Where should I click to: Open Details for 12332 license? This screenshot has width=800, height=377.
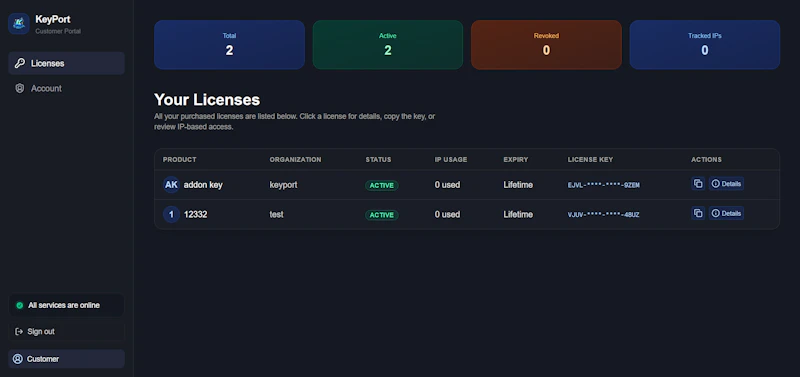(x=726, y=213)
